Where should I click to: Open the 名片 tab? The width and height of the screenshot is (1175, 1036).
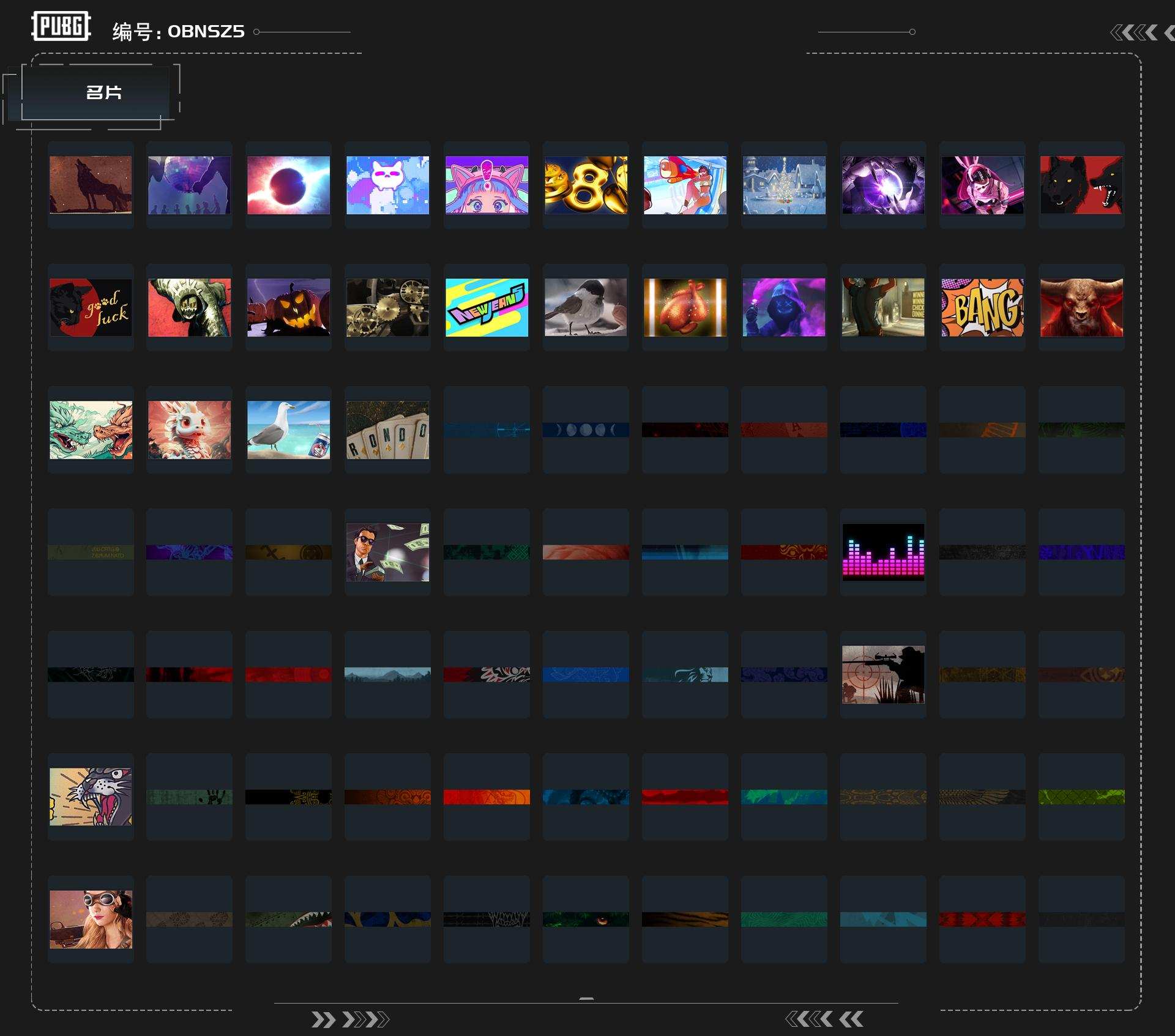click(95, 92)
